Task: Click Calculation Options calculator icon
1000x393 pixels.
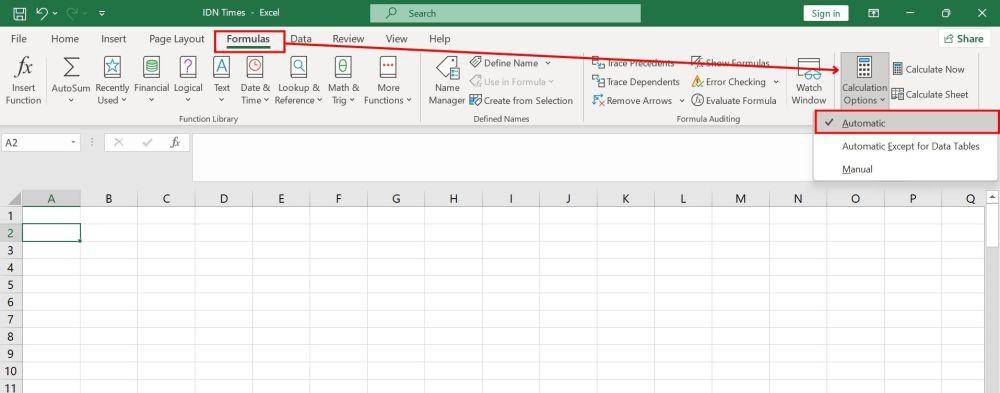Action: [x=864, y=68]
